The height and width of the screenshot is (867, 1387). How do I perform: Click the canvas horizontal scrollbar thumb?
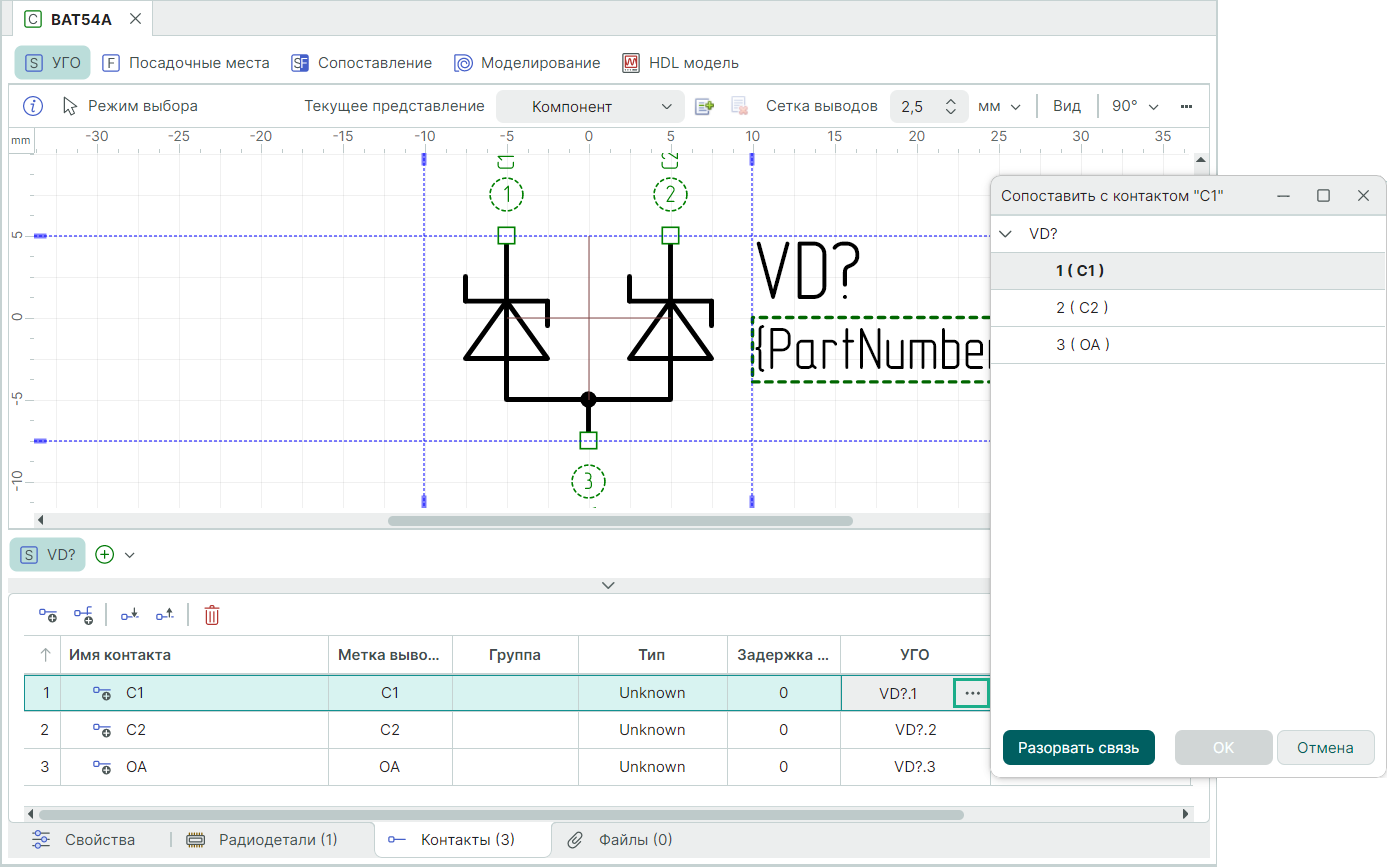point(620,520)
